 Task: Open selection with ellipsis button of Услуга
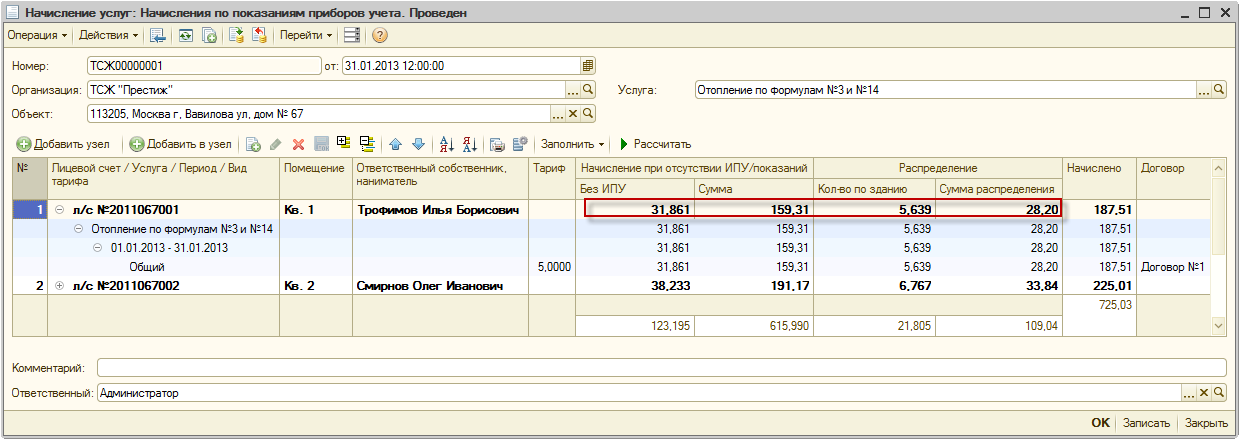pos(1205,90)
